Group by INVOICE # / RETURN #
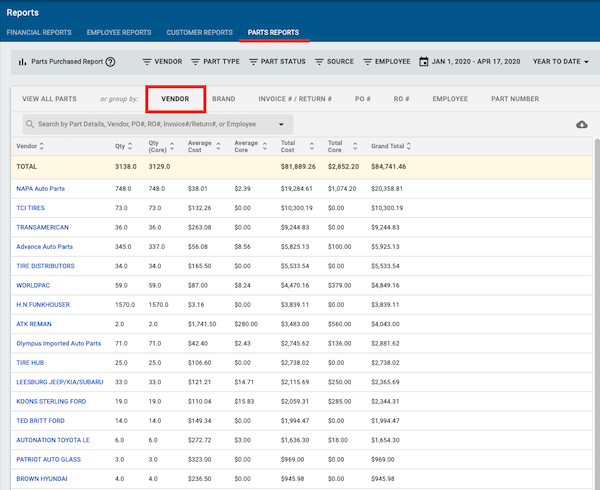Screen dimensions: 600x490 click(x=295, y=99)
